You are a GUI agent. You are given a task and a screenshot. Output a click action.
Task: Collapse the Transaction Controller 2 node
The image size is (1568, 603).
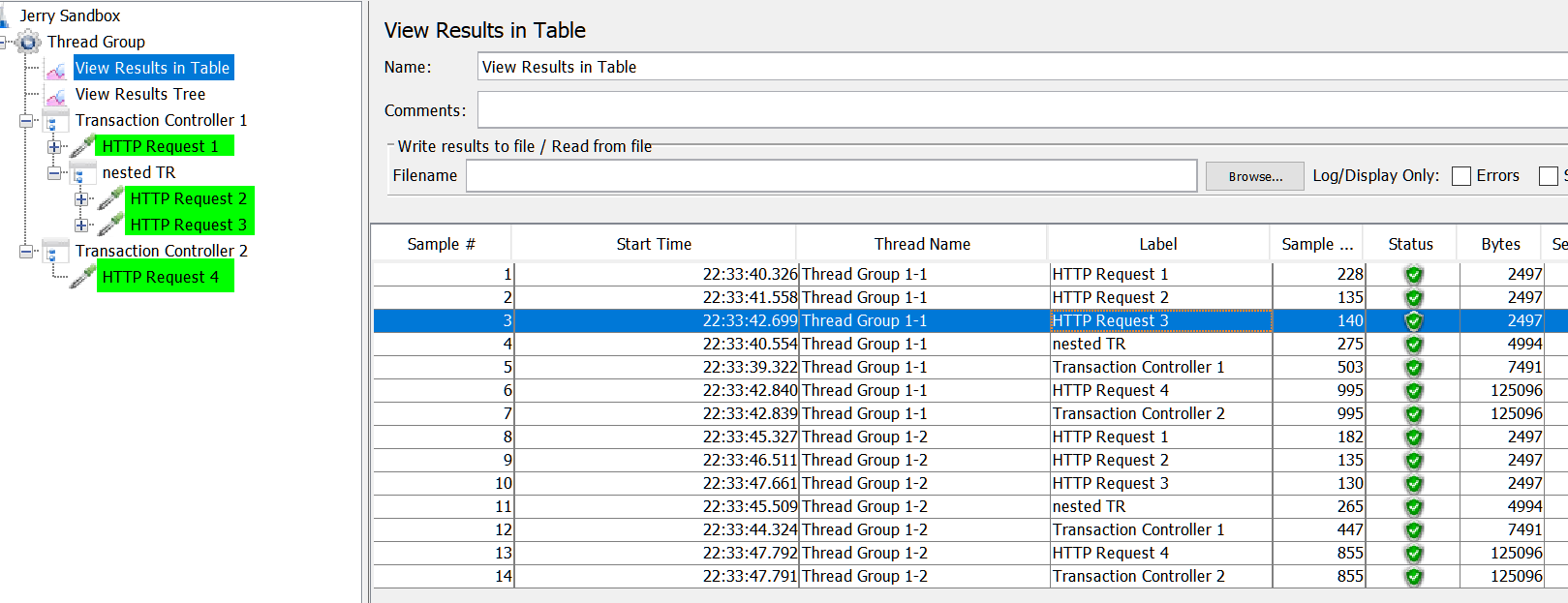pos(27,252)
